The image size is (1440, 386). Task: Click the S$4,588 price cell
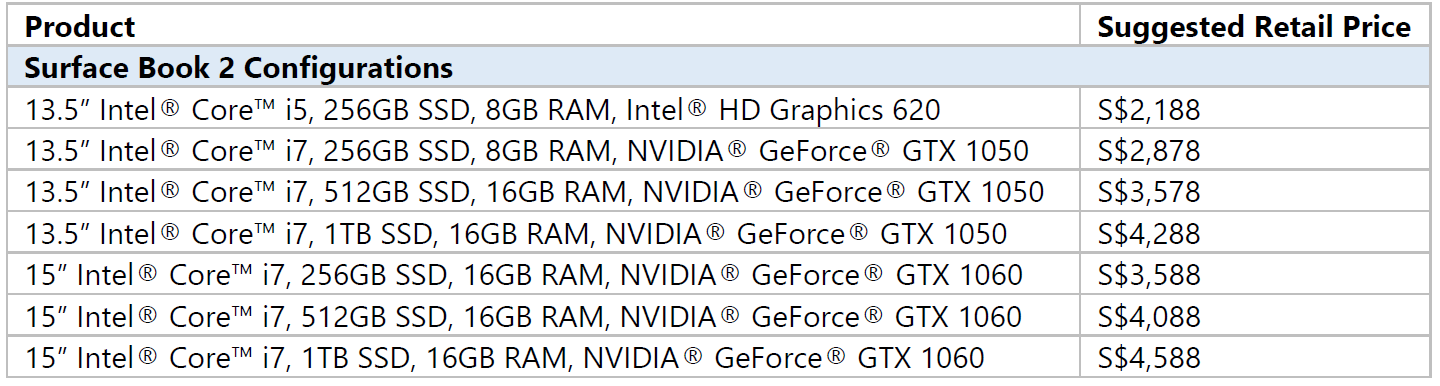[1254, 357]
